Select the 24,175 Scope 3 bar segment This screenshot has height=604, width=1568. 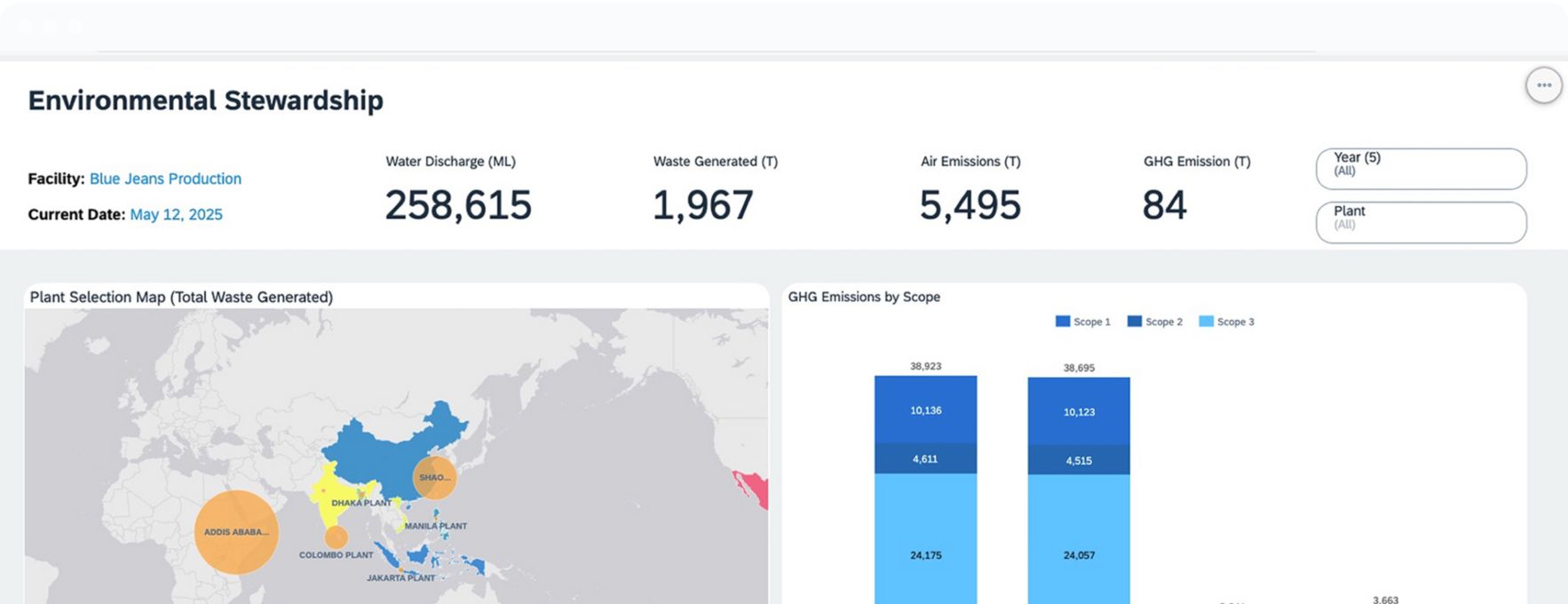click(x=925, y=555)
